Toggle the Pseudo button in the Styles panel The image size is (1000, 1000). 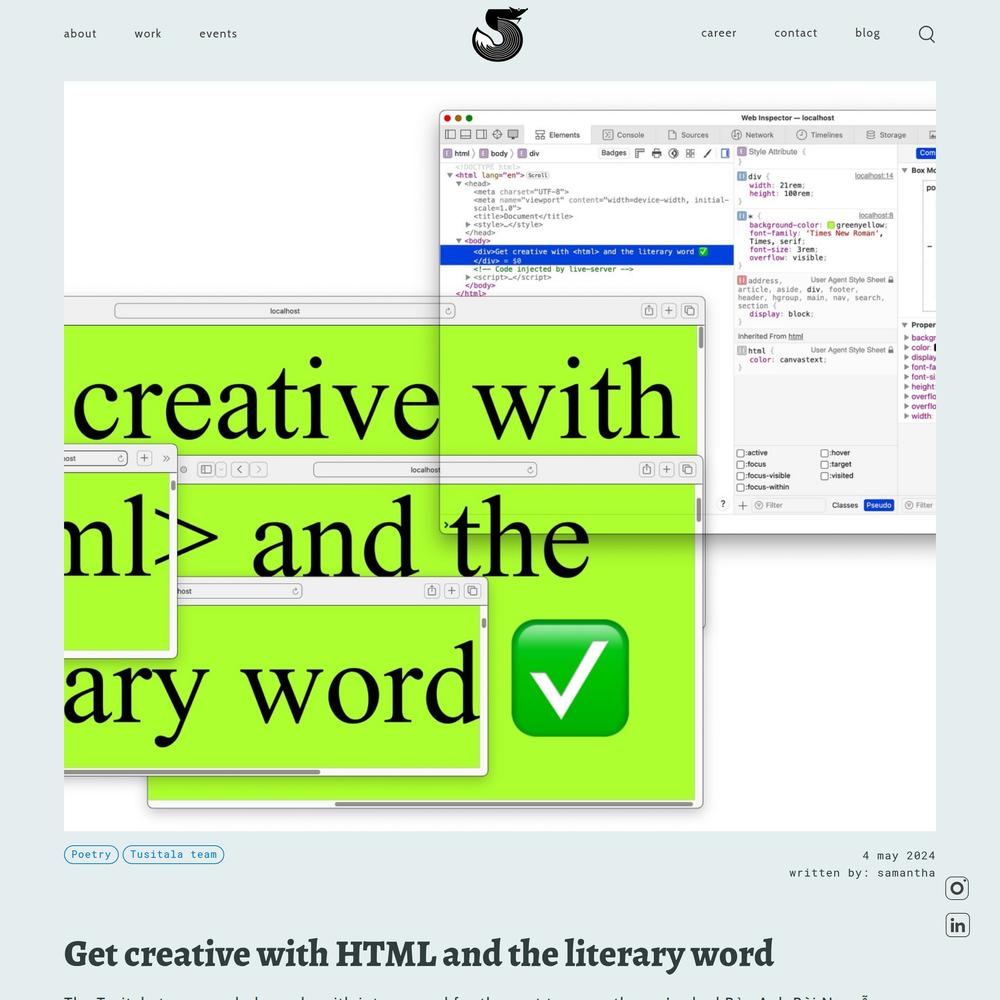878,505
